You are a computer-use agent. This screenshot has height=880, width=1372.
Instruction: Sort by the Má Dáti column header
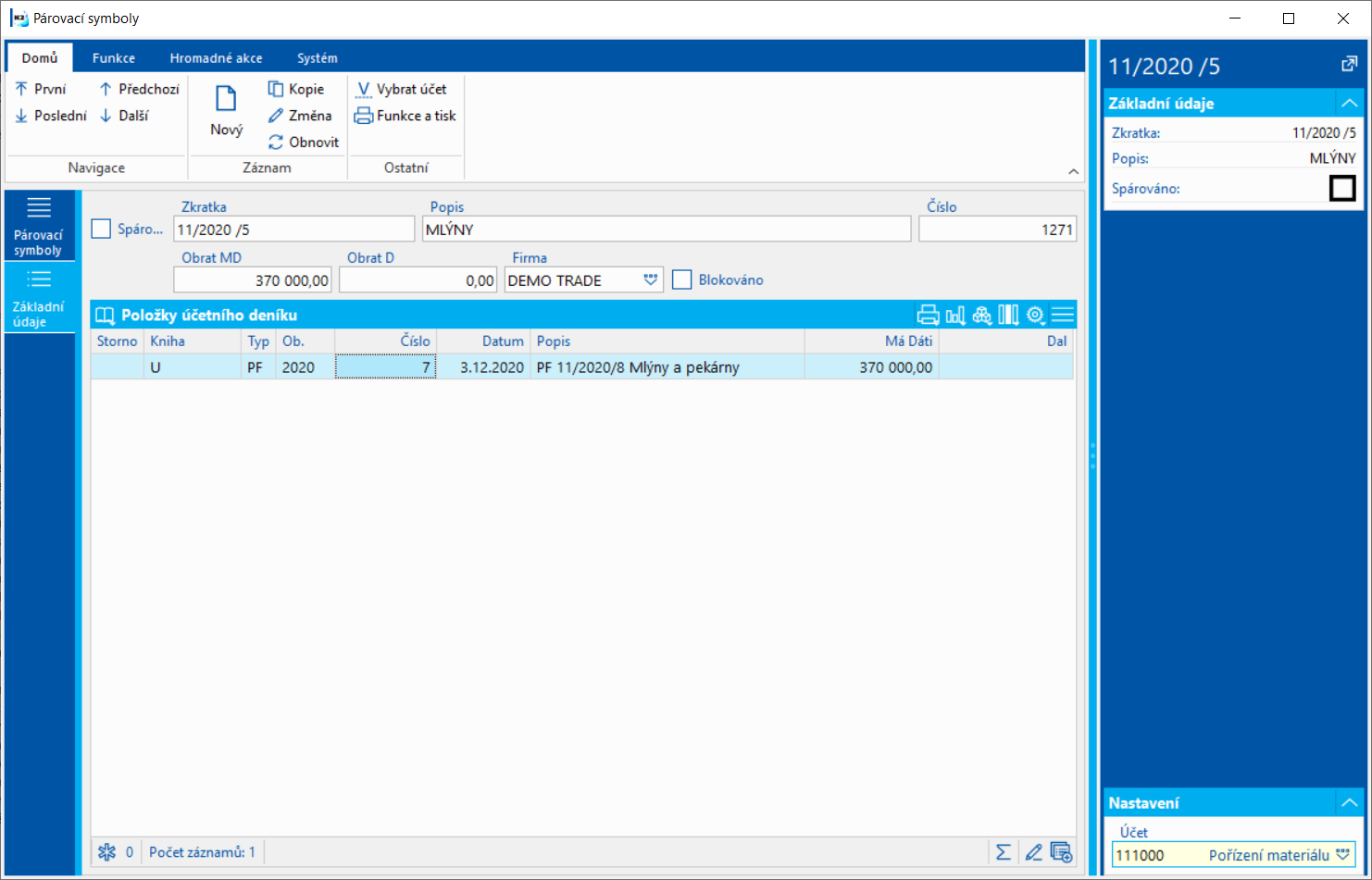tap(871, 341)
